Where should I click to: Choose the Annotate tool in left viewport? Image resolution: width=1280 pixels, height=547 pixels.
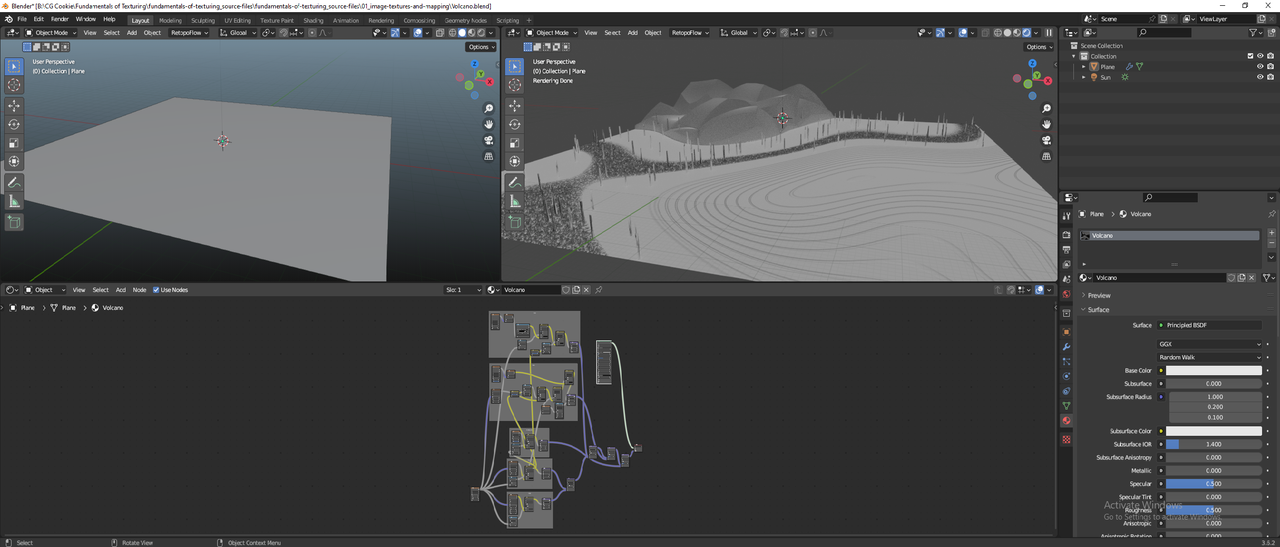[x=14, y=183]
